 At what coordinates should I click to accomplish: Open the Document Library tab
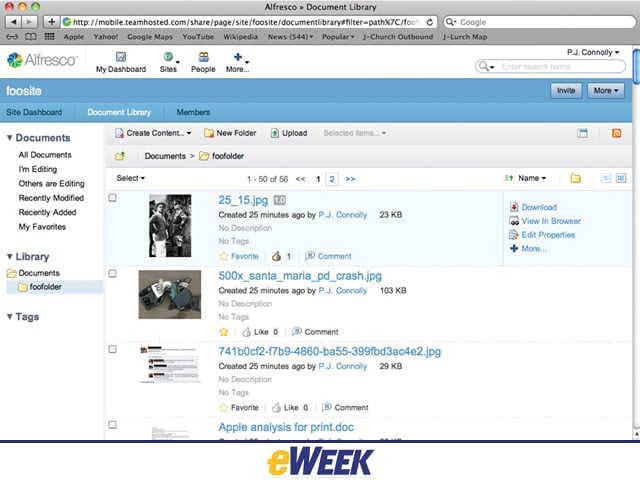tap(119, 112)
